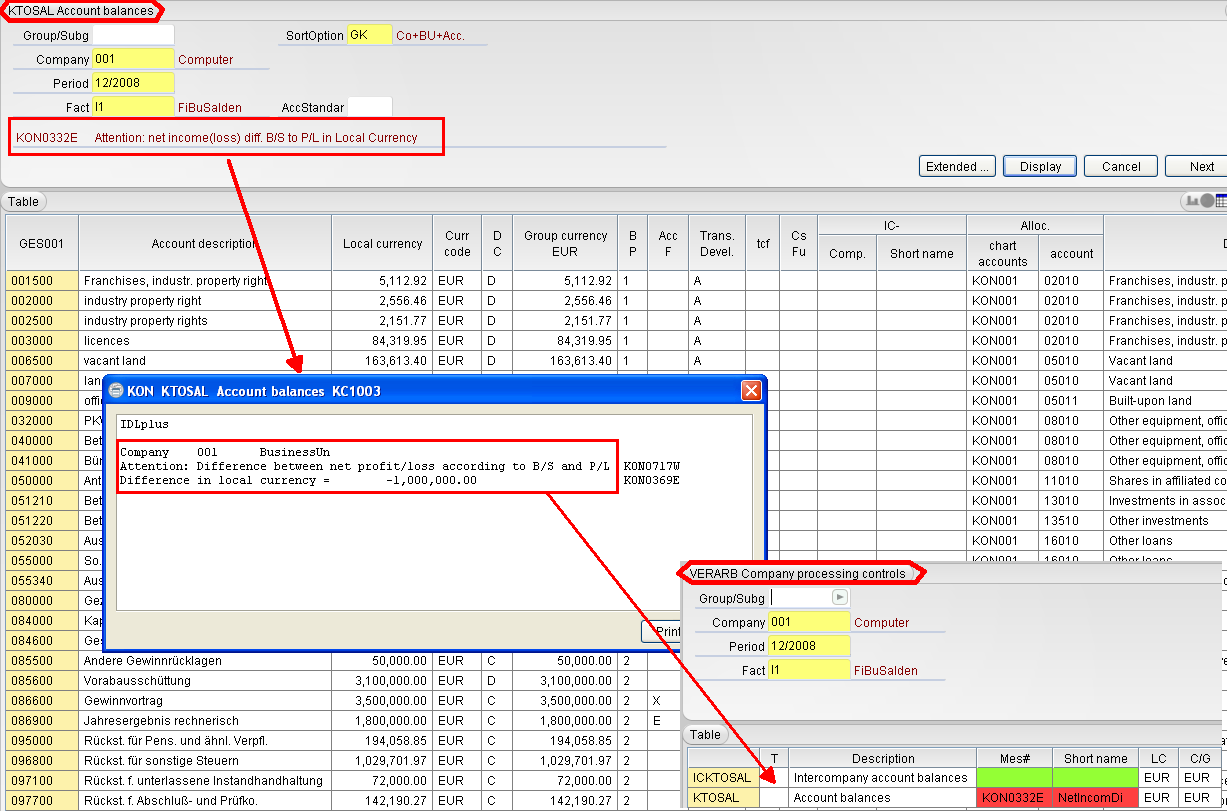Focus the empty AccStandar field
The image size is (1227, 811).
pyautogui.click(x=370, y=107)
